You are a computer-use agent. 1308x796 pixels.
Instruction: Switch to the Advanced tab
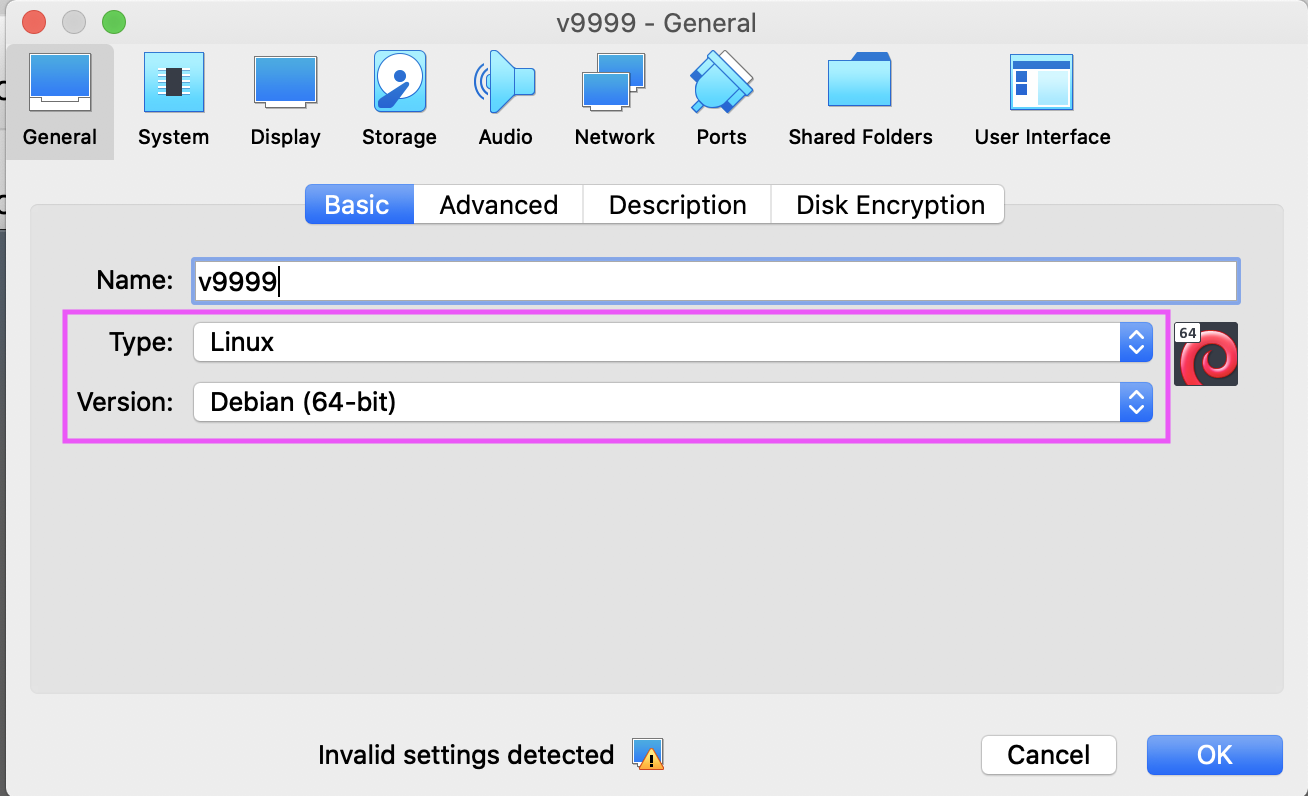click(x=498, y=205)
